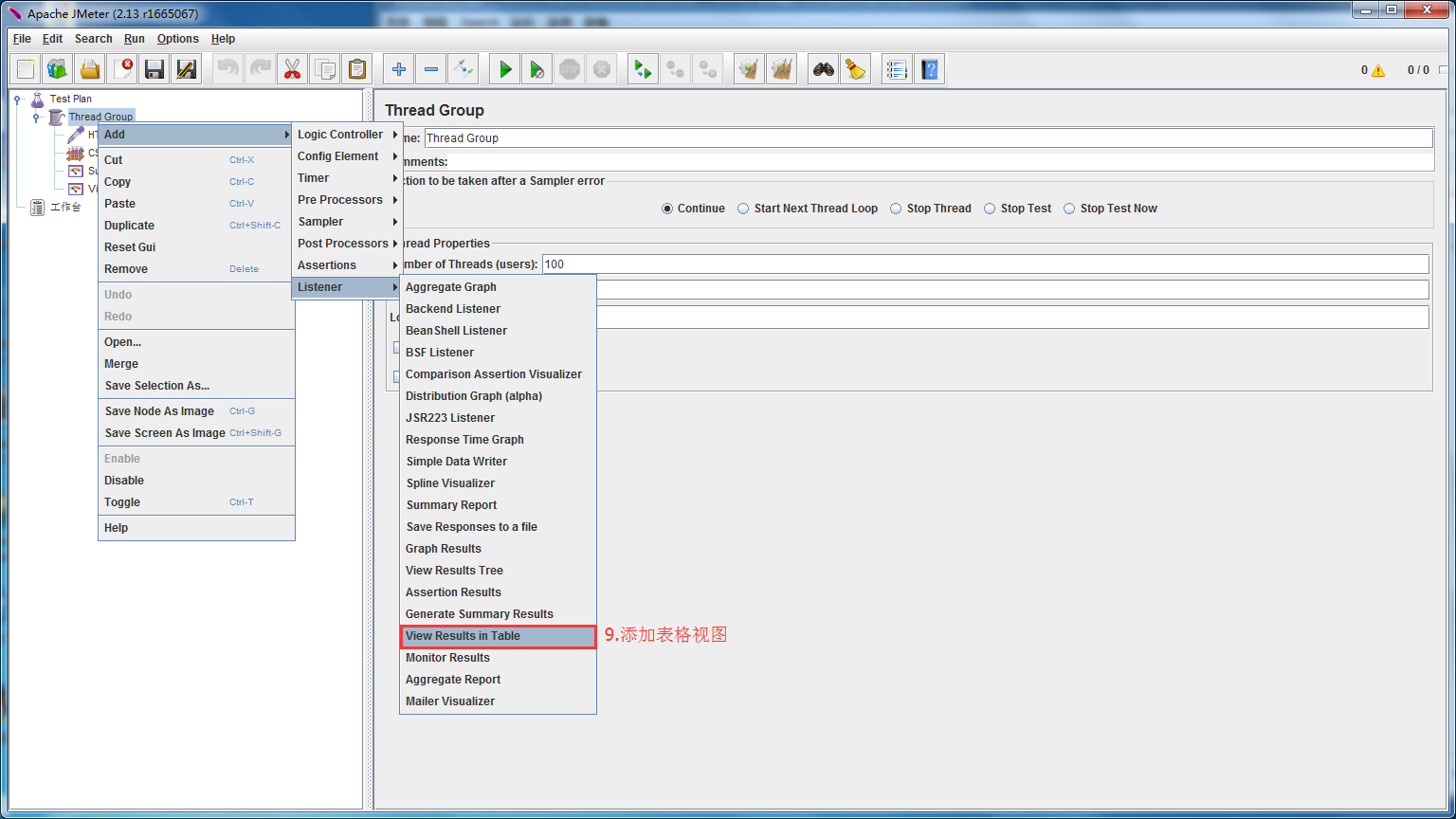Expand the Pre Processors submenu
Viewport: 1456px width, 819px height.
tap(347, 200)
